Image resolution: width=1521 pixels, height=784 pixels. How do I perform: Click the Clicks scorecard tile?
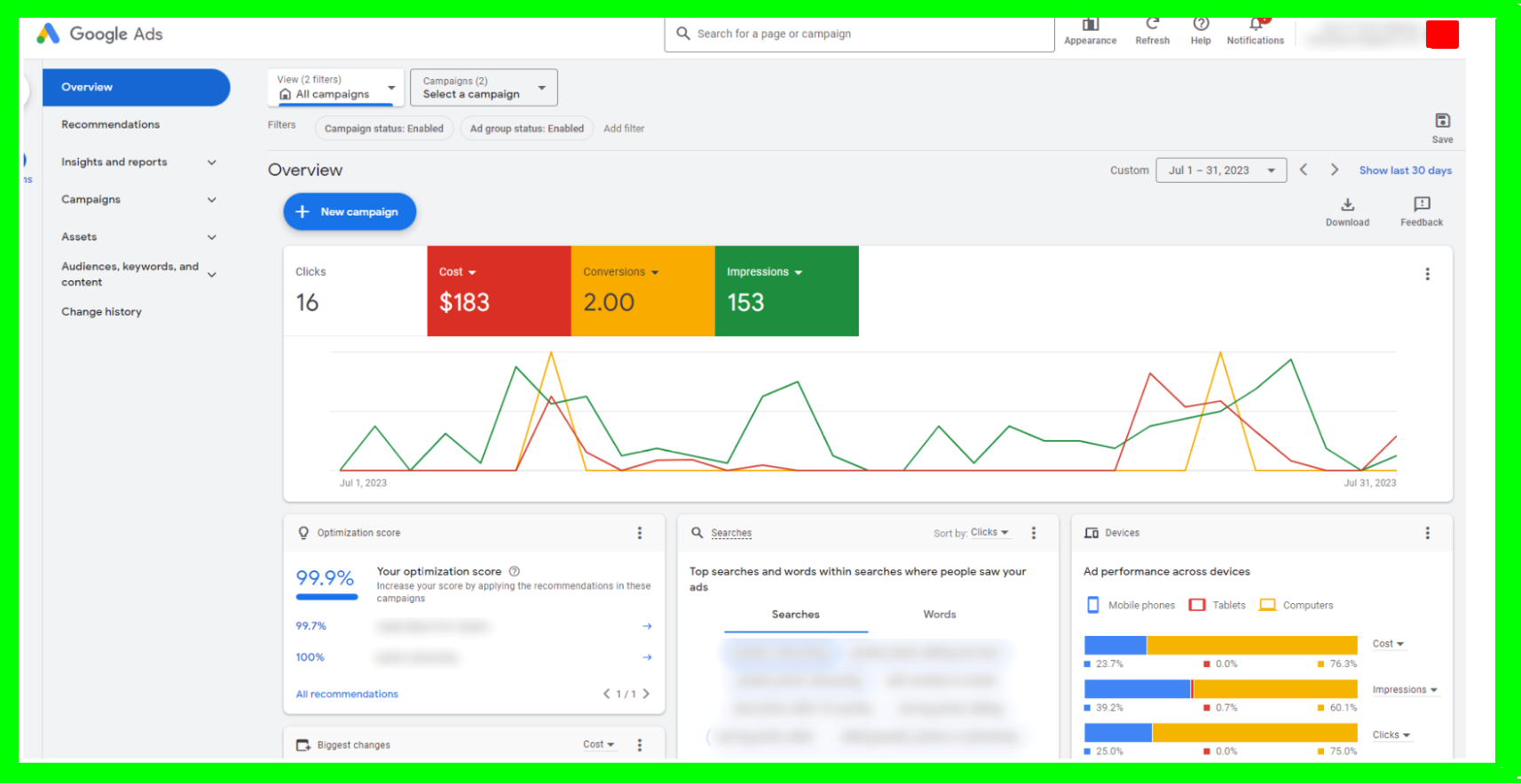tap(355, 291)
